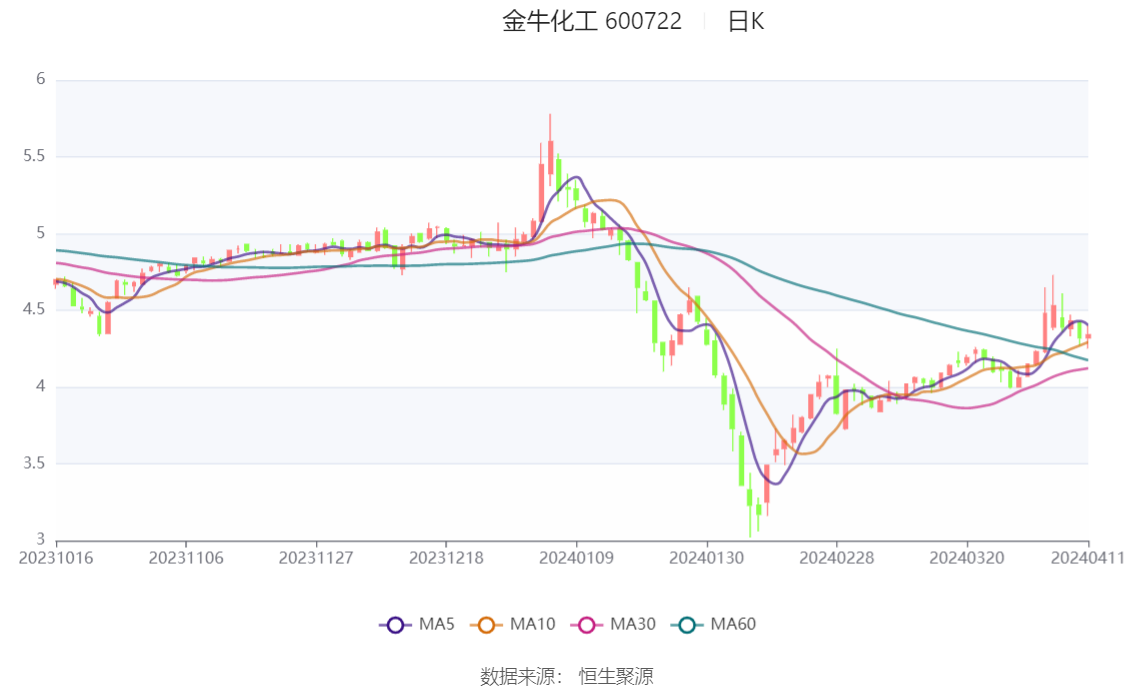
Task: Select x-axis date 20231016
Action: pos(56,558)
